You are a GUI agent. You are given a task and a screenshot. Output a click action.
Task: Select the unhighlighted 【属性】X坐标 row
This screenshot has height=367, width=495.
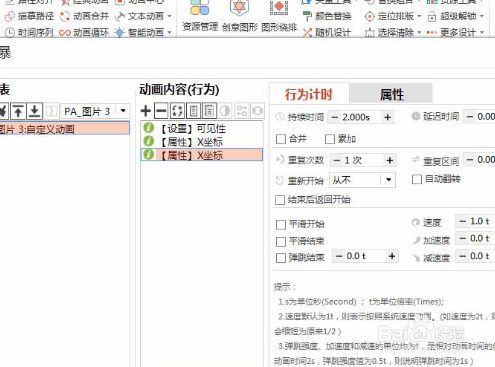click(202, 142)
